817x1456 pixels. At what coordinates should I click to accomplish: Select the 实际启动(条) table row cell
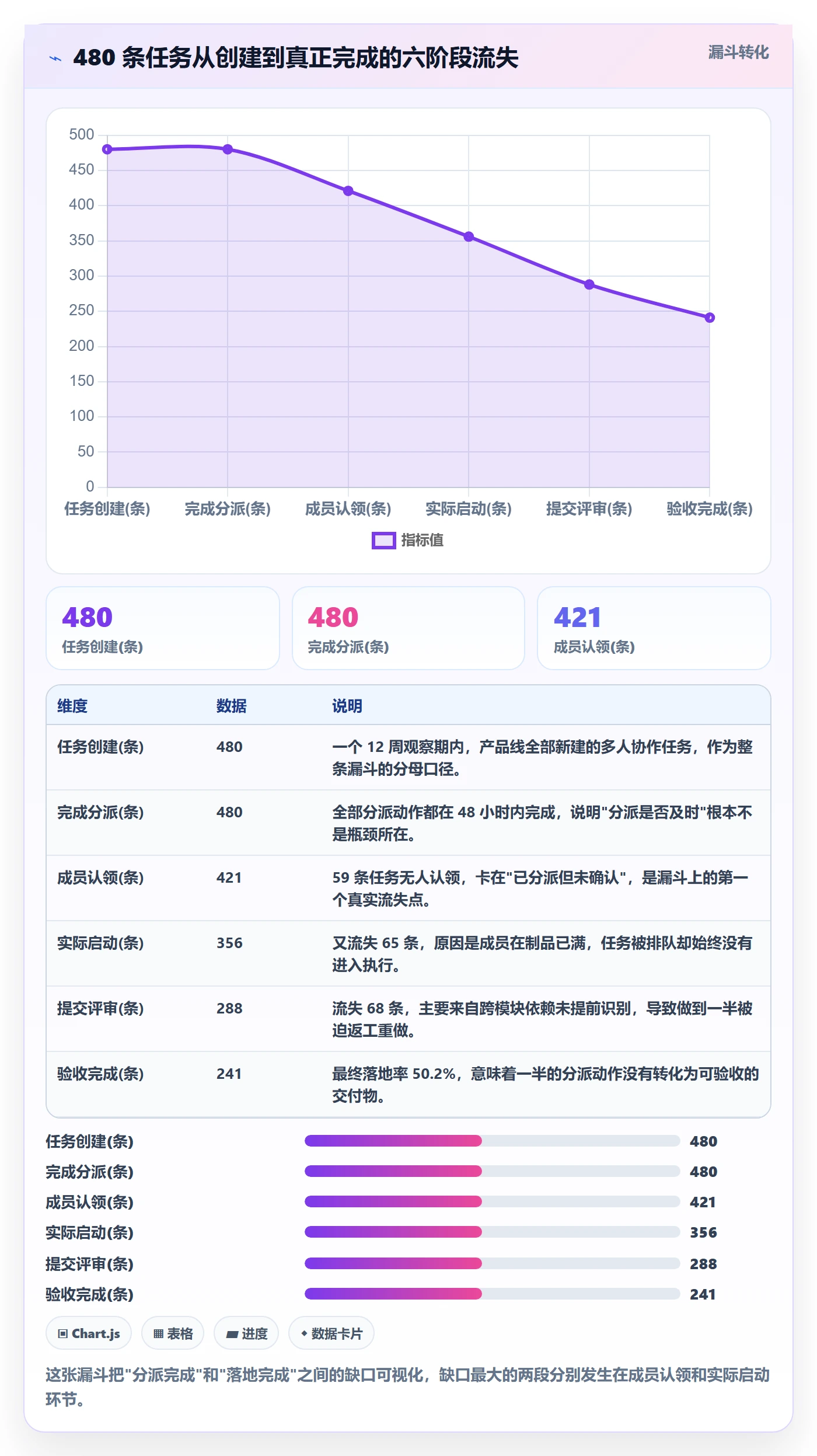(100, 943)
